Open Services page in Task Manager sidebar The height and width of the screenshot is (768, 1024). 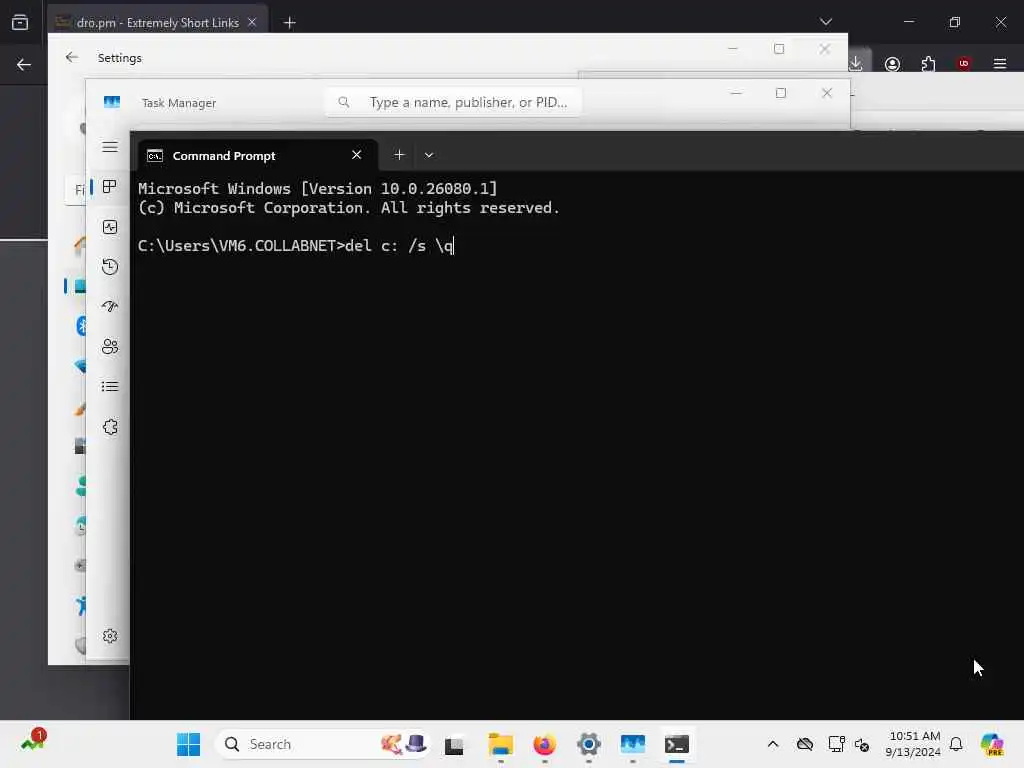tap(110, 427)
